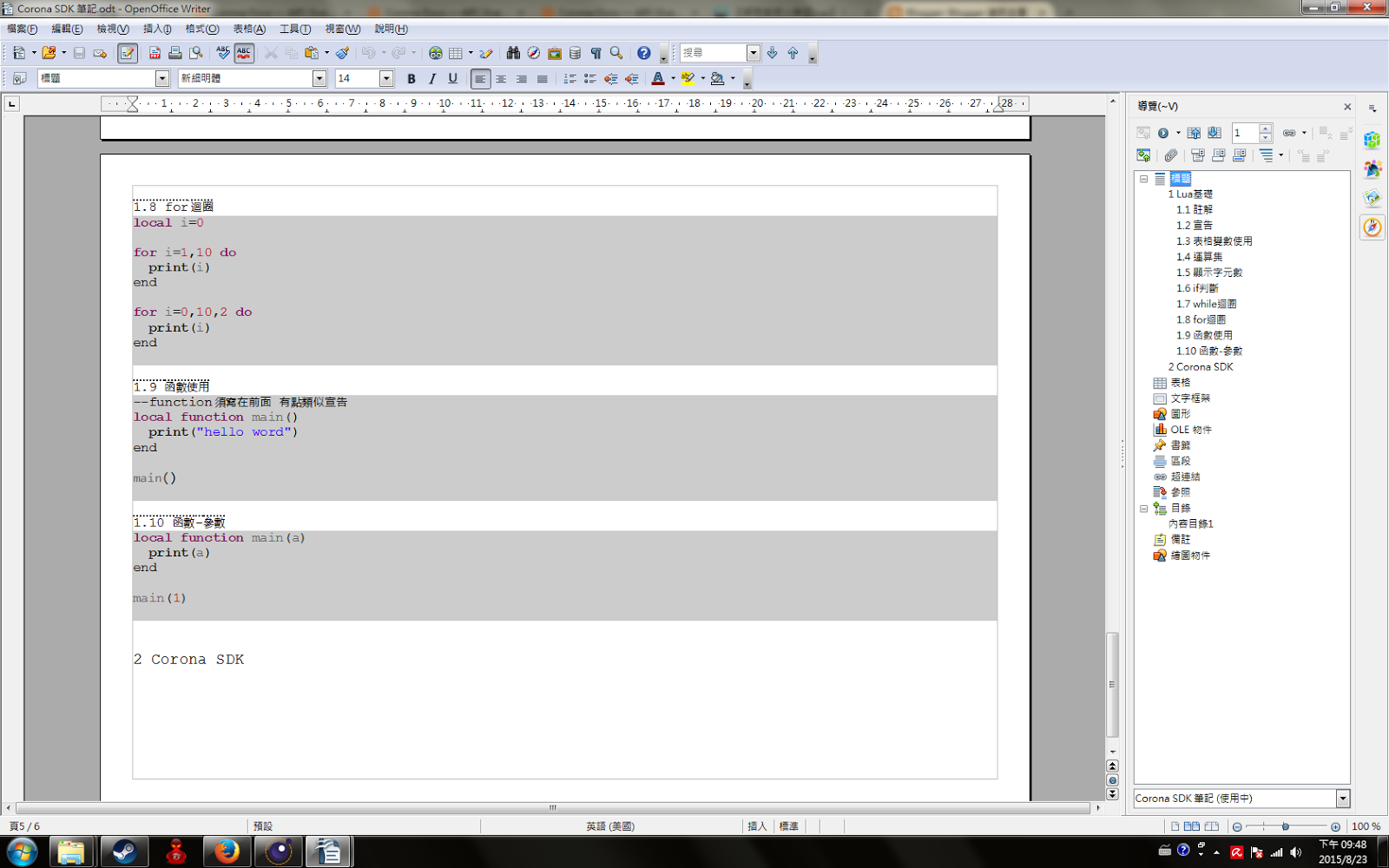Viewport: 1389px width, 868px height.
Task: Select the 超連結 category in Navigator
Action: [1186, 477]
